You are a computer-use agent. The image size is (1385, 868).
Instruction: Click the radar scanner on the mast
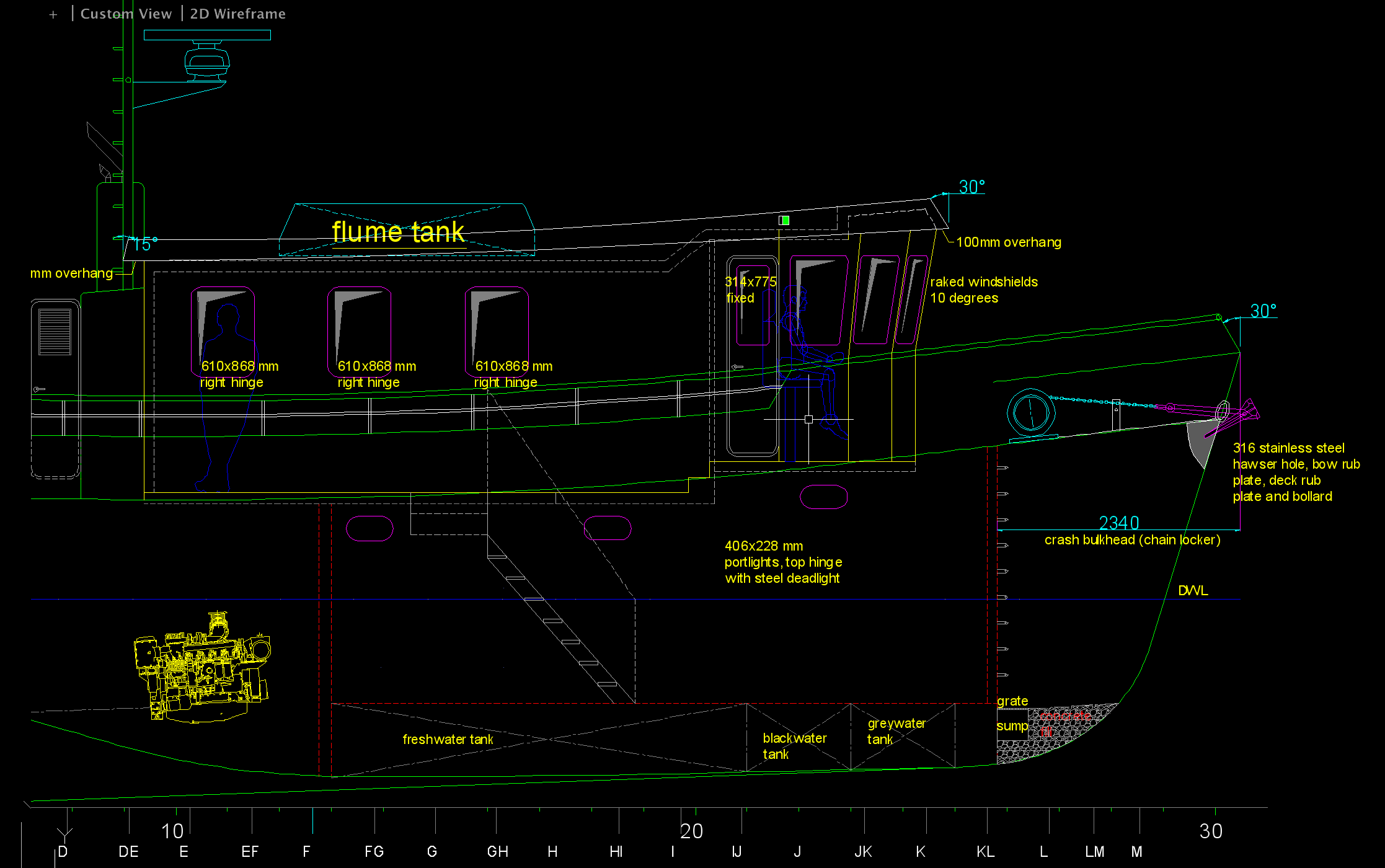tap(207, 61)
